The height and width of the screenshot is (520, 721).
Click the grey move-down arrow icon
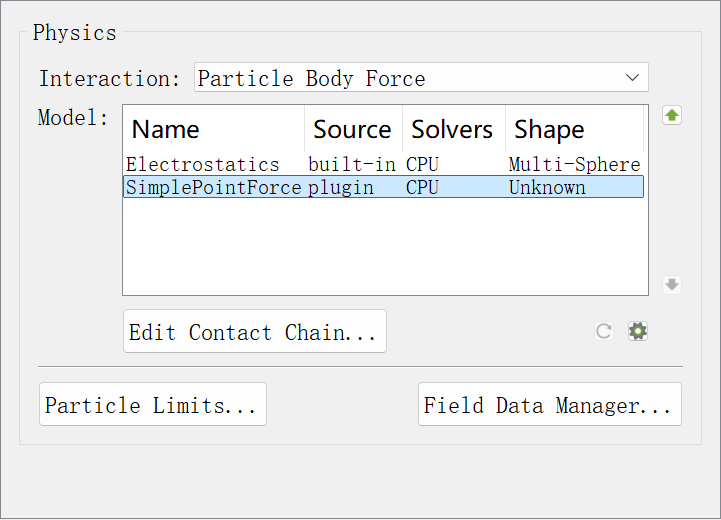[672, 285]
